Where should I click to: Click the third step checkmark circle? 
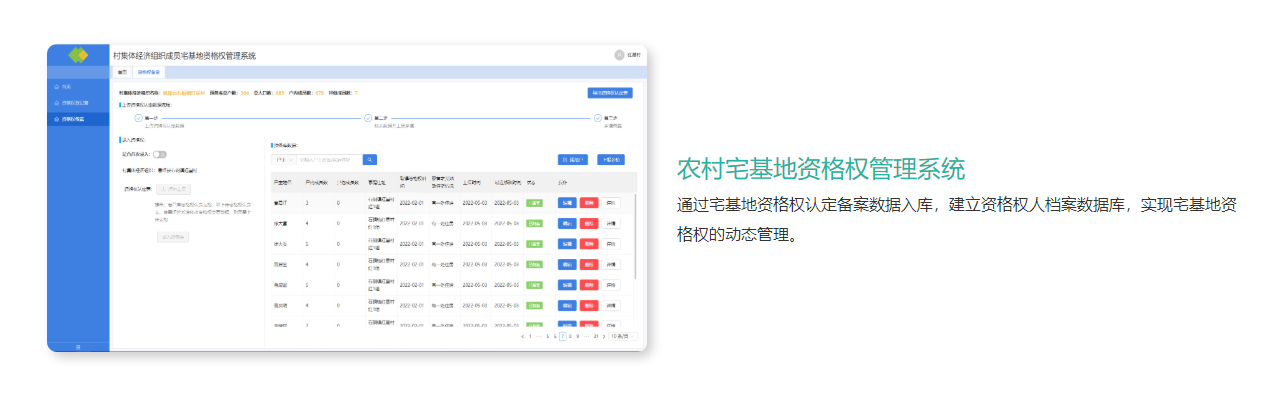[x=597, y=118]
